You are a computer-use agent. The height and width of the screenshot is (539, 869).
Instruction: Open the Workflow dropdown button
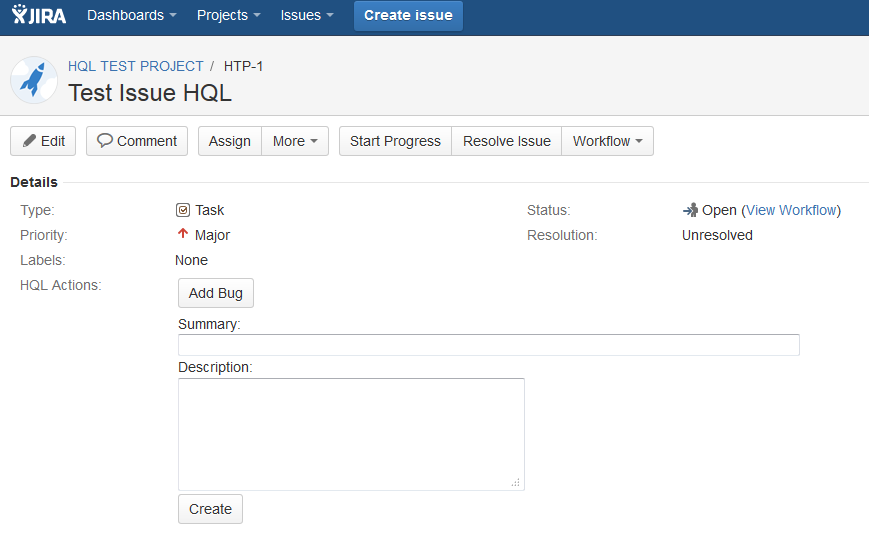point(607,141)
